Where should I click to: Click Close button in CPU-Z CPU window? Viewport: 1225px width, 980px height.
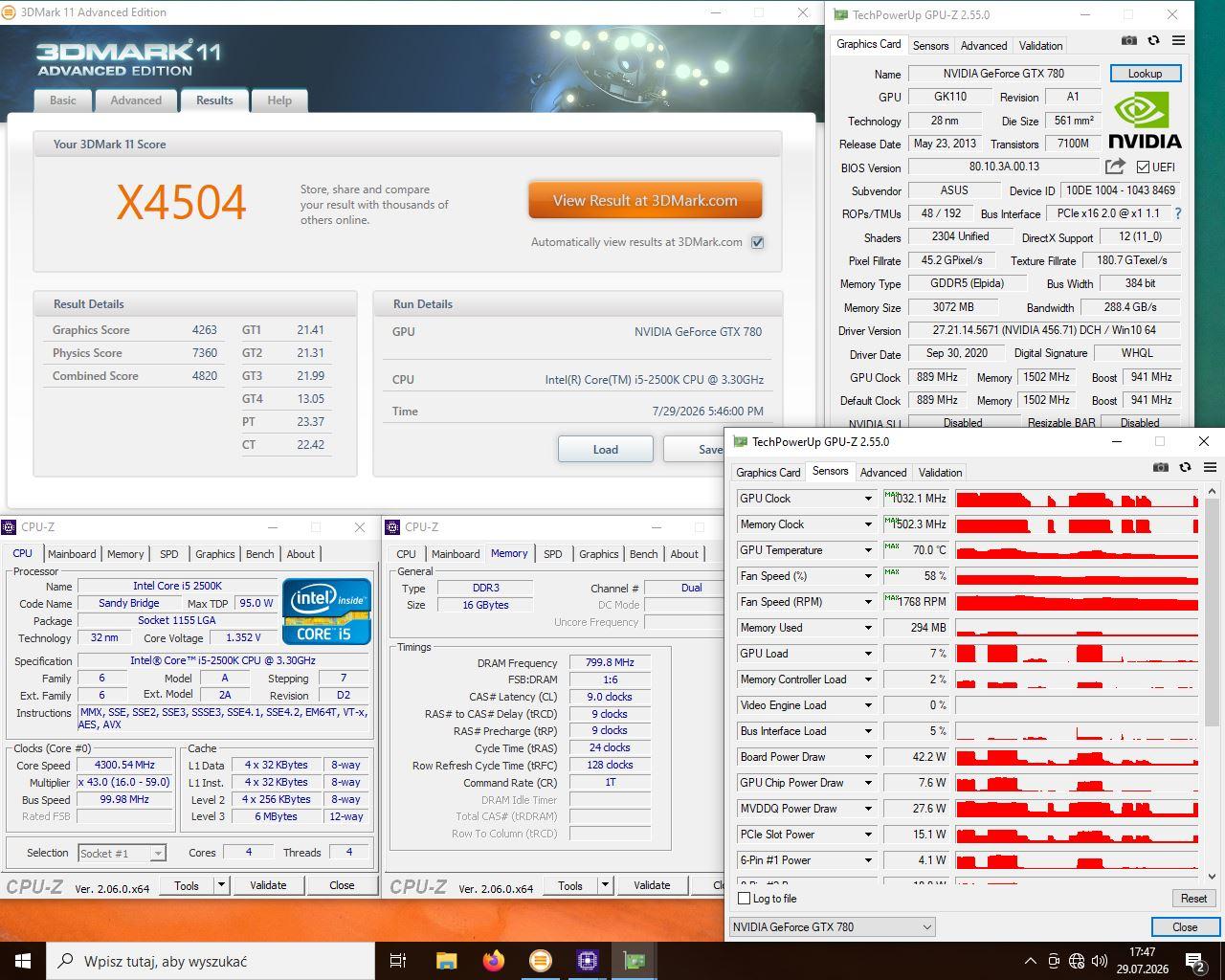coord(342,885)
